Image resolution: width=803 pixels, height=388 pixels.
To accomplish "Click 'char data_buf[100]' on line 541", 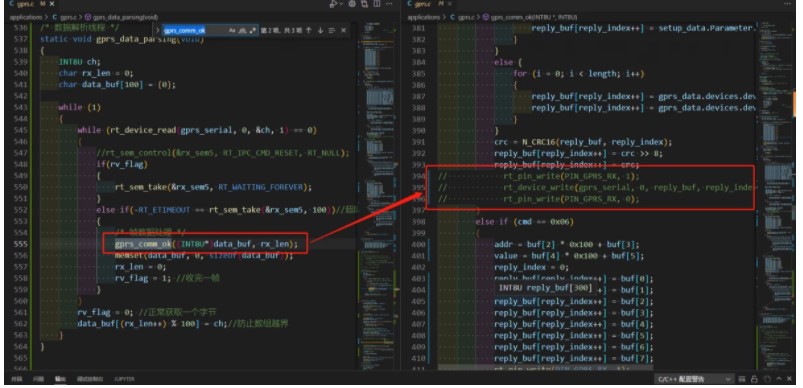I will [117, 84].
